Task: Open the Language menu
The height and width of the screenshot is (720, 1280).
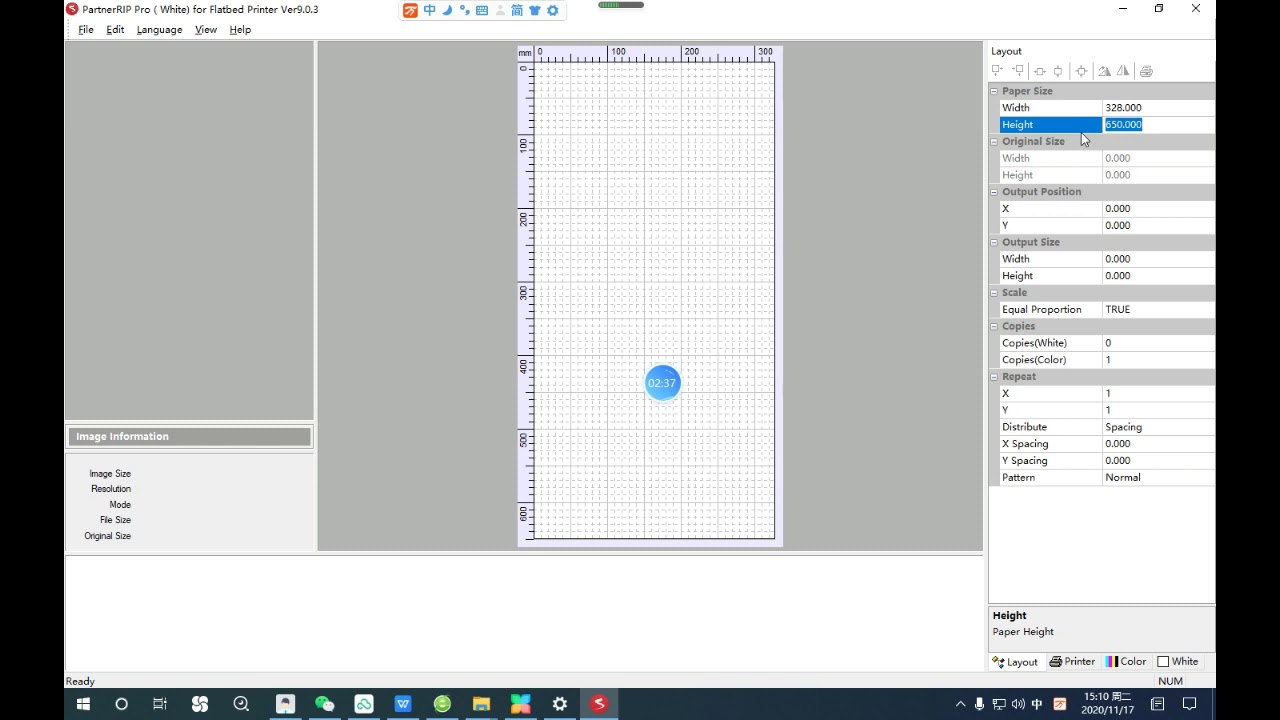Action: (159, 30)
